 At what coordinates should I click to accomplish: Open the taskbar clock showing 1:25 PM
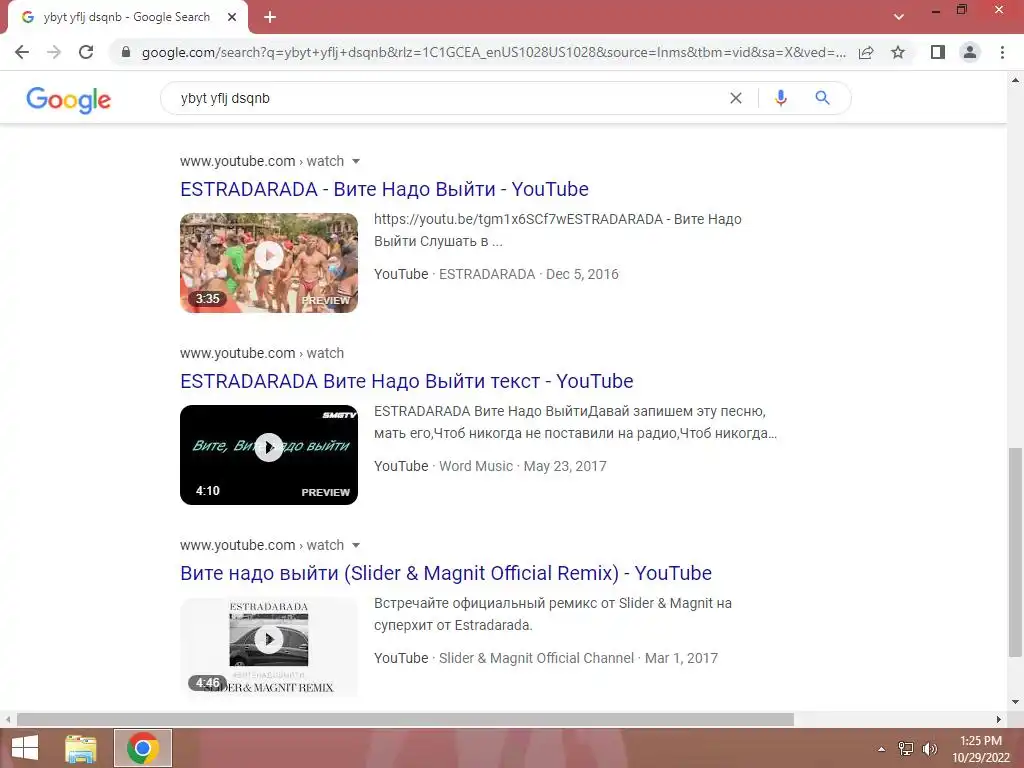point(980,749)
